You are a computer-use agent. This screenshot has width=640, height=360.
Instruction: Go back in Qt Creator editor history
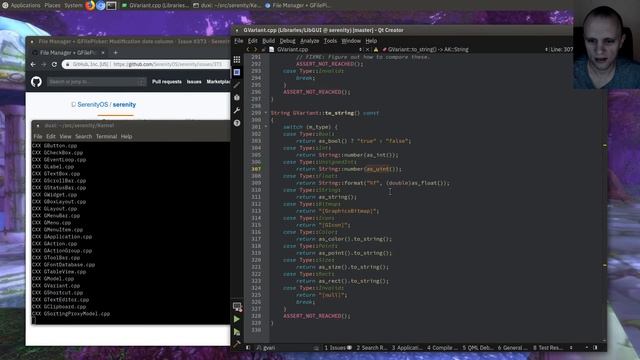coord(248,49)
